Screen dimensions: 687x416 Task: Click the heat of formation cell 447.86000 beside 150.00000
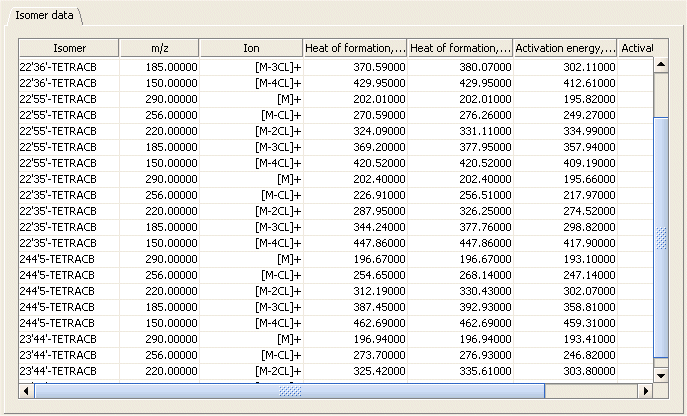tap(355, 242)
